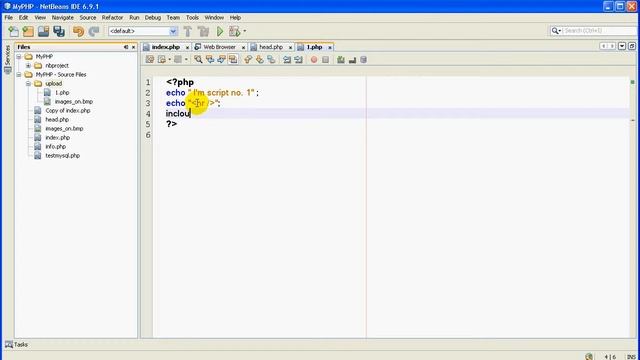Click the Debug Project icon
This screenshot has width=640, height=360.
click(x=235, y=31)
